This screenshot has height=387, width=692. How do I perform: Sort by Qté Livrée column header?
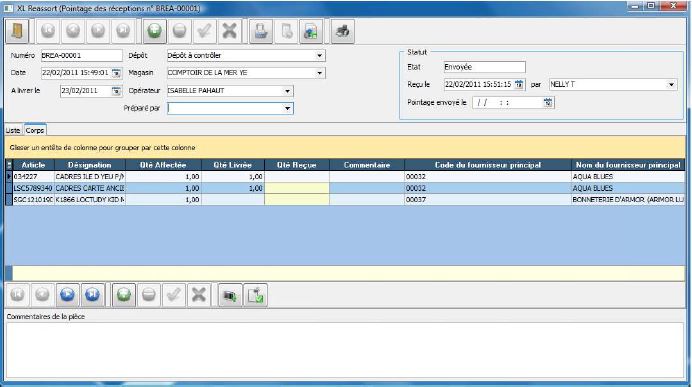(x=233, y=165)
